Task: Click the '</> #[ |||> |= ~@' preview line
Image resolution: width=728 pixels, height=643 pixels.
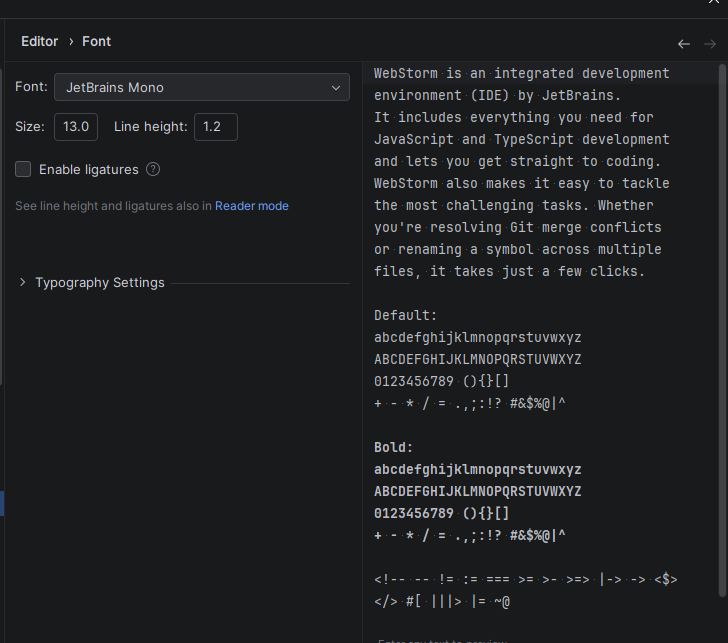Action: (x=442, y=602)
